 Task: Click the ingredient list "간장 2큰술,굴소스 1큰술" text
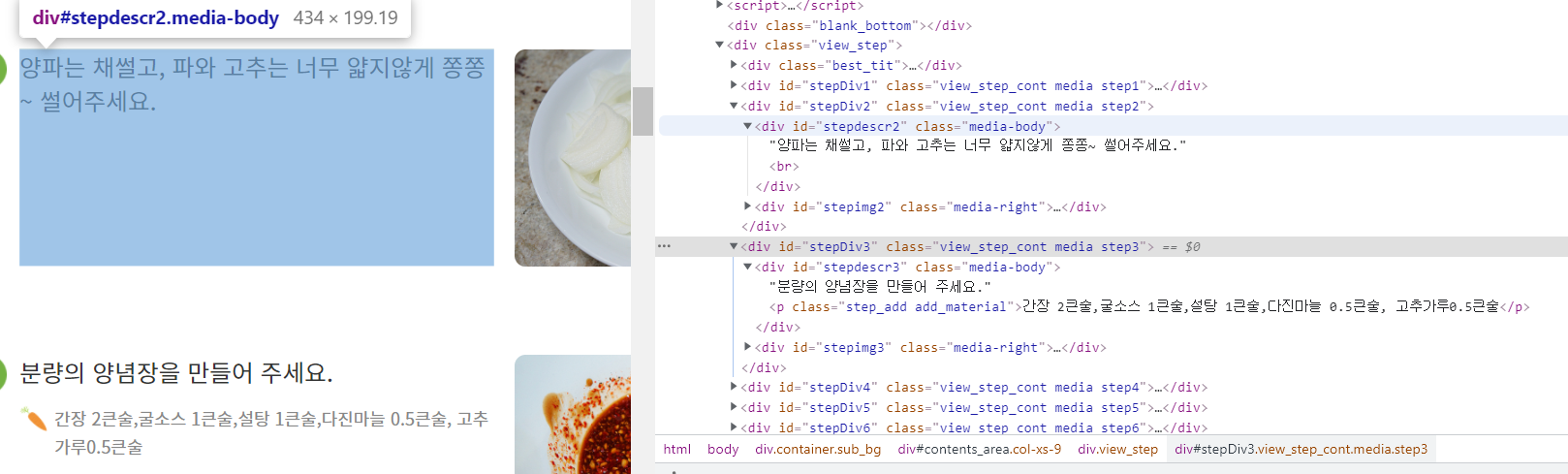tap(271, 432)
